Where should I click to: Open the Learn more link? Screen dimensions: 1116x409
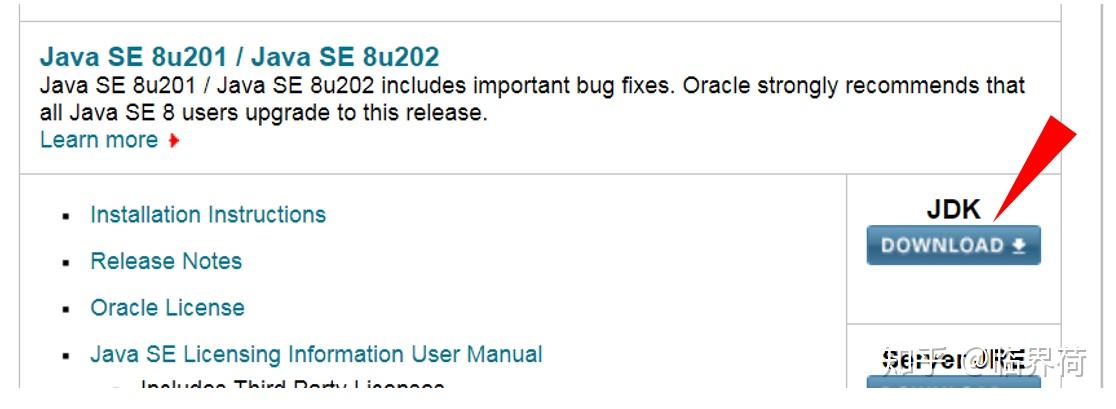pyautogui.click(x=99, y=139)
